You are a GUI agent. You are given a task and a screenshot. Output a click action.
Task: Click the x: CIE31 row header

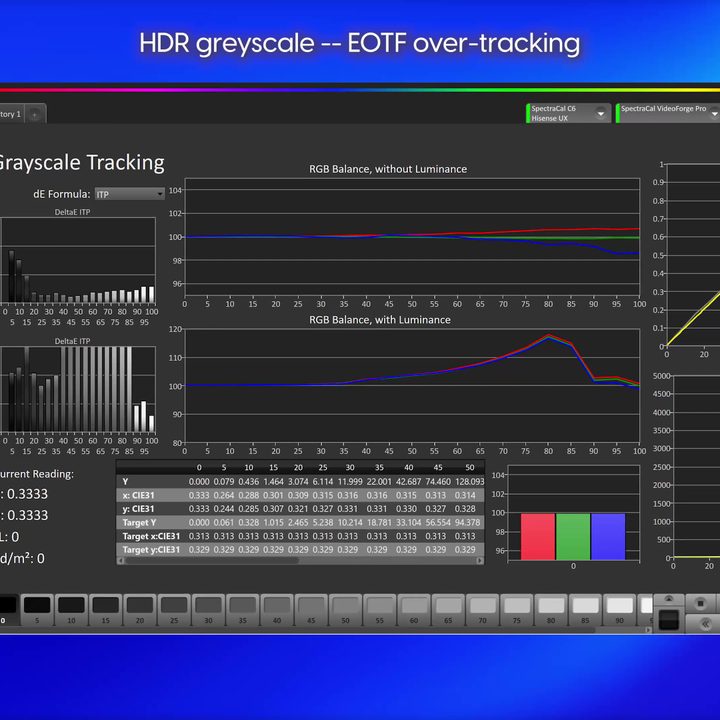point(138,495)
